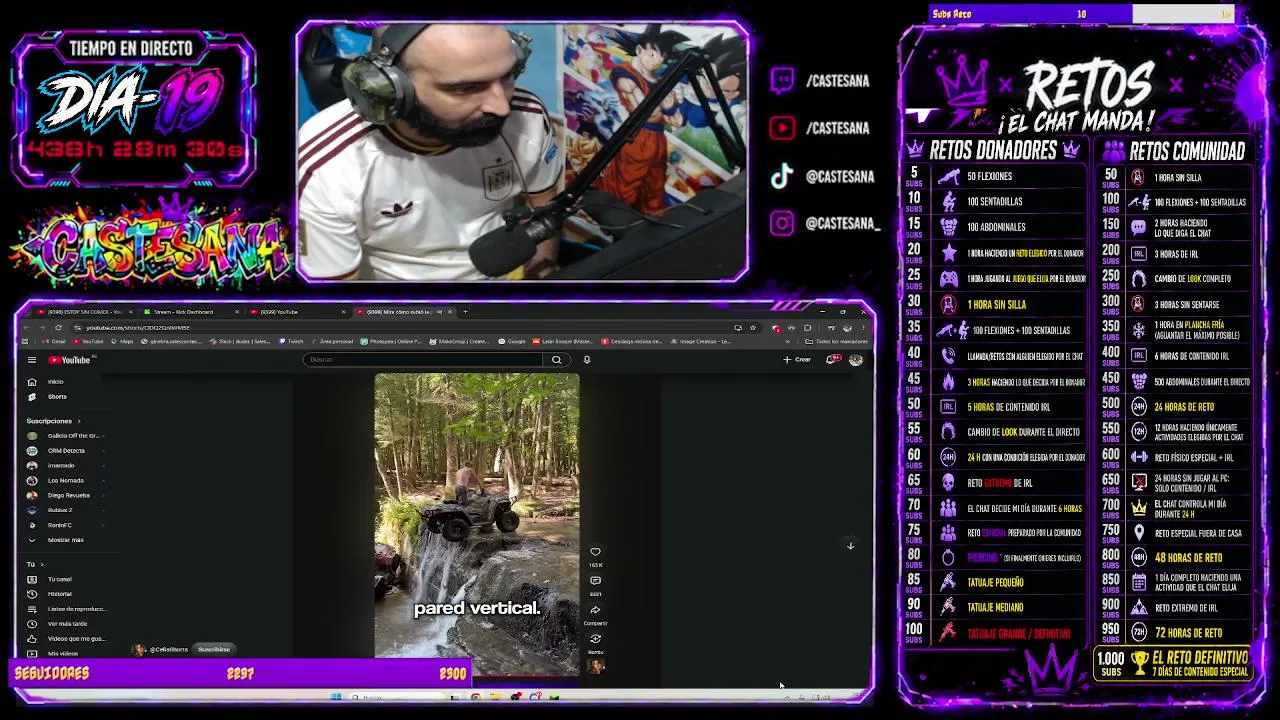The image size is (1280, 720).
Task: Open a new browser tab
Action: [465, 312]
